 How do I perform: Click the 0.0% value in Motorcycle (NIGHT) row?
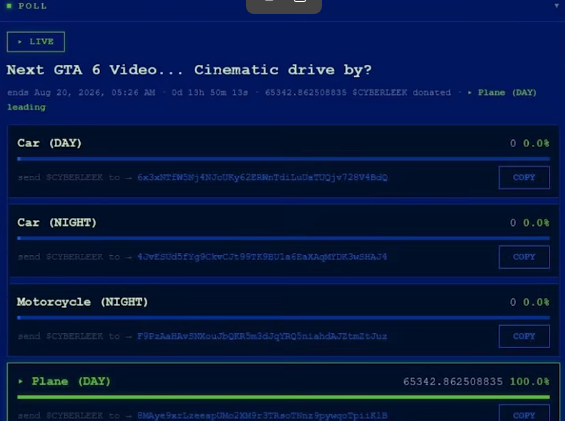pyautogui.click(x=536, y=302)
